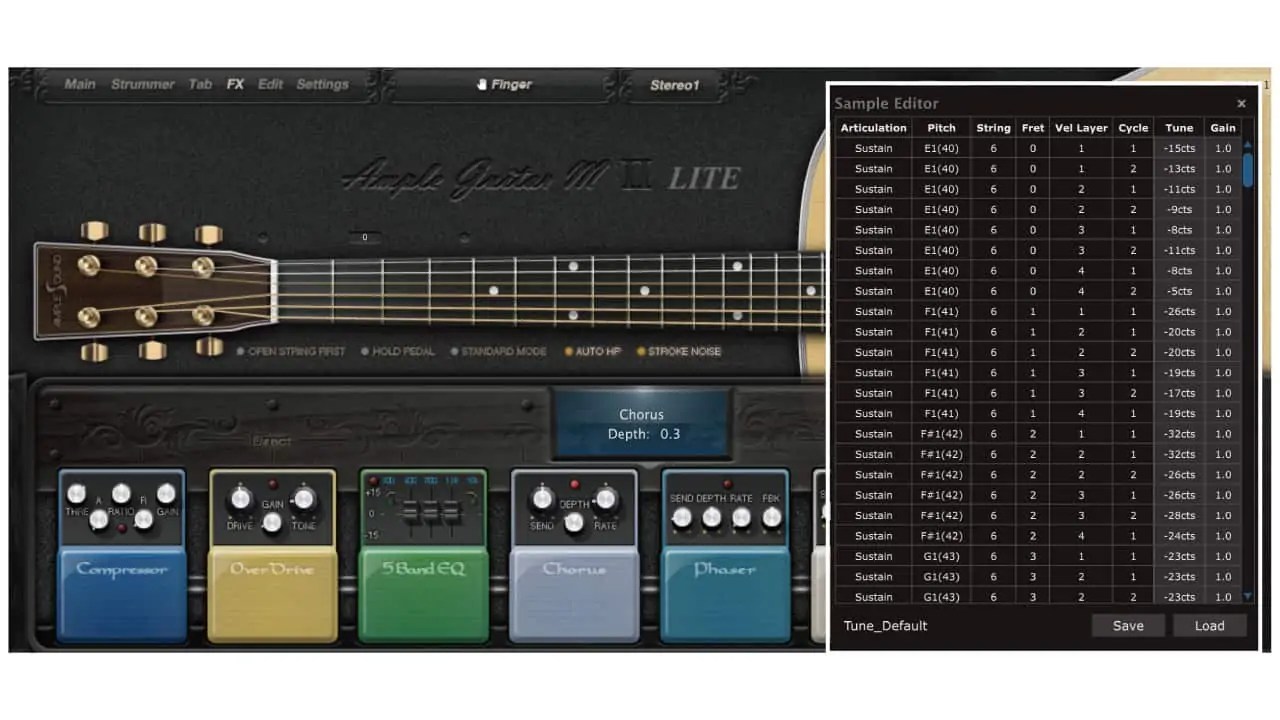Click the Chorus DEPTH knob

[x=574, y=522]
